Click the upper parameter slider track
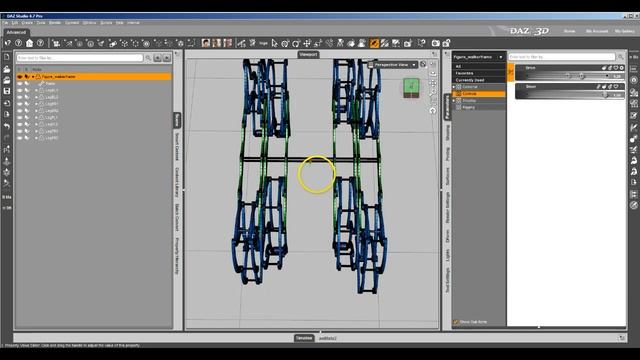Image resolution: width=640 pixels, height=360 pixels. (567, 76)
